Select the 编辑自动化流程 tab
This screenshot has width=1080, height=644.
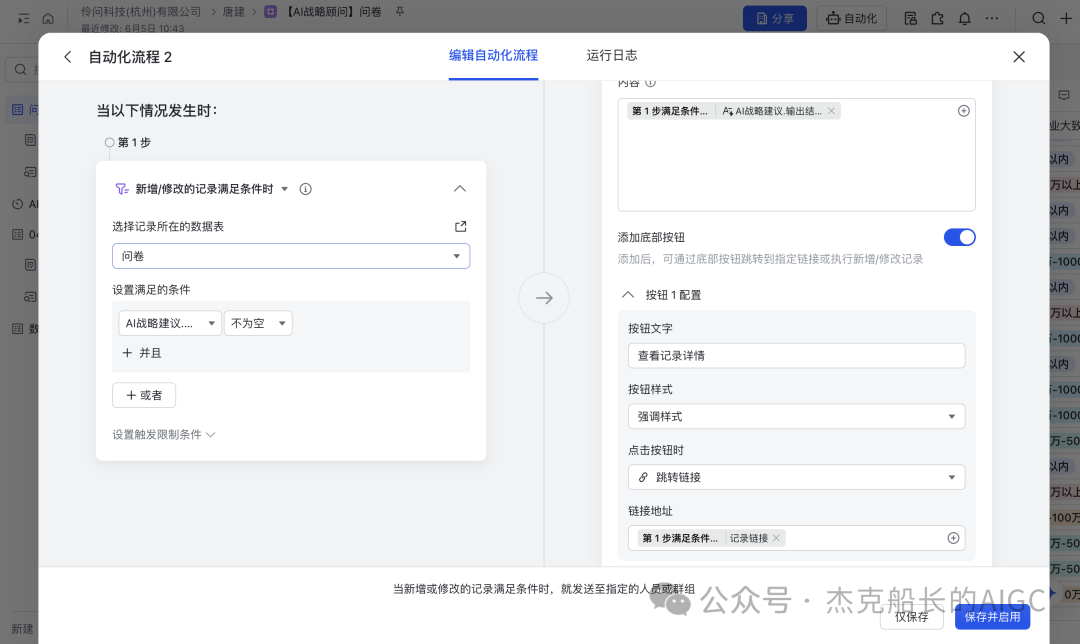[493, 55]
